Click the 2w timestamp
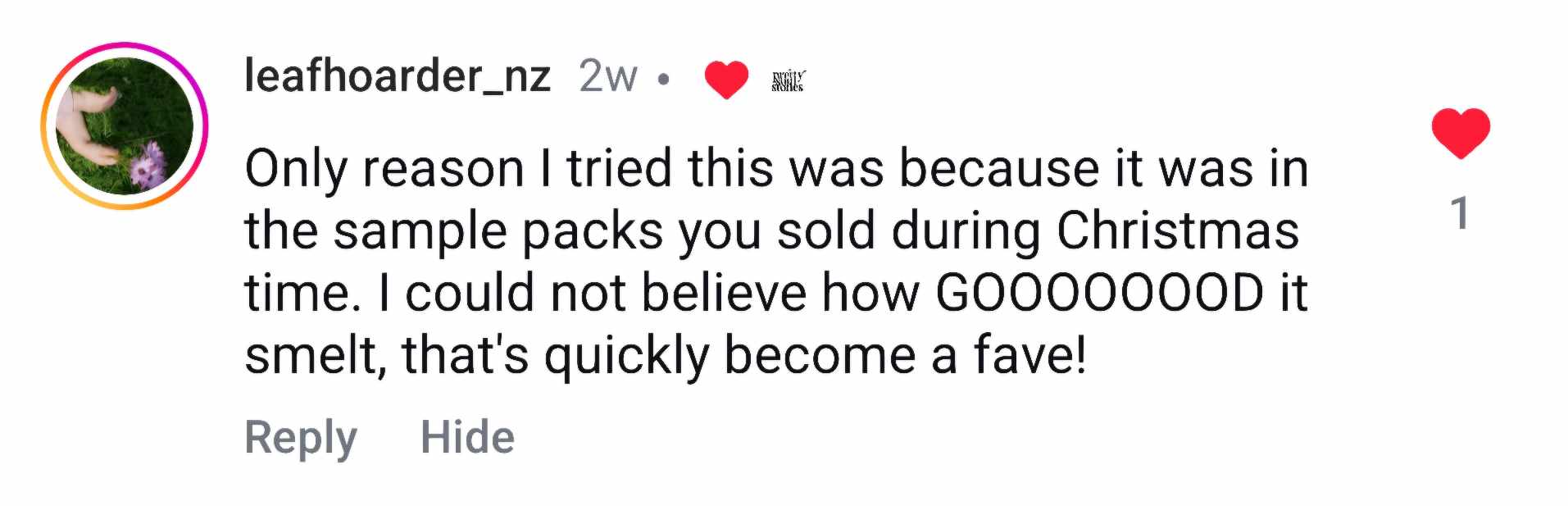1568x506 pixels. (x=607, y=77)
